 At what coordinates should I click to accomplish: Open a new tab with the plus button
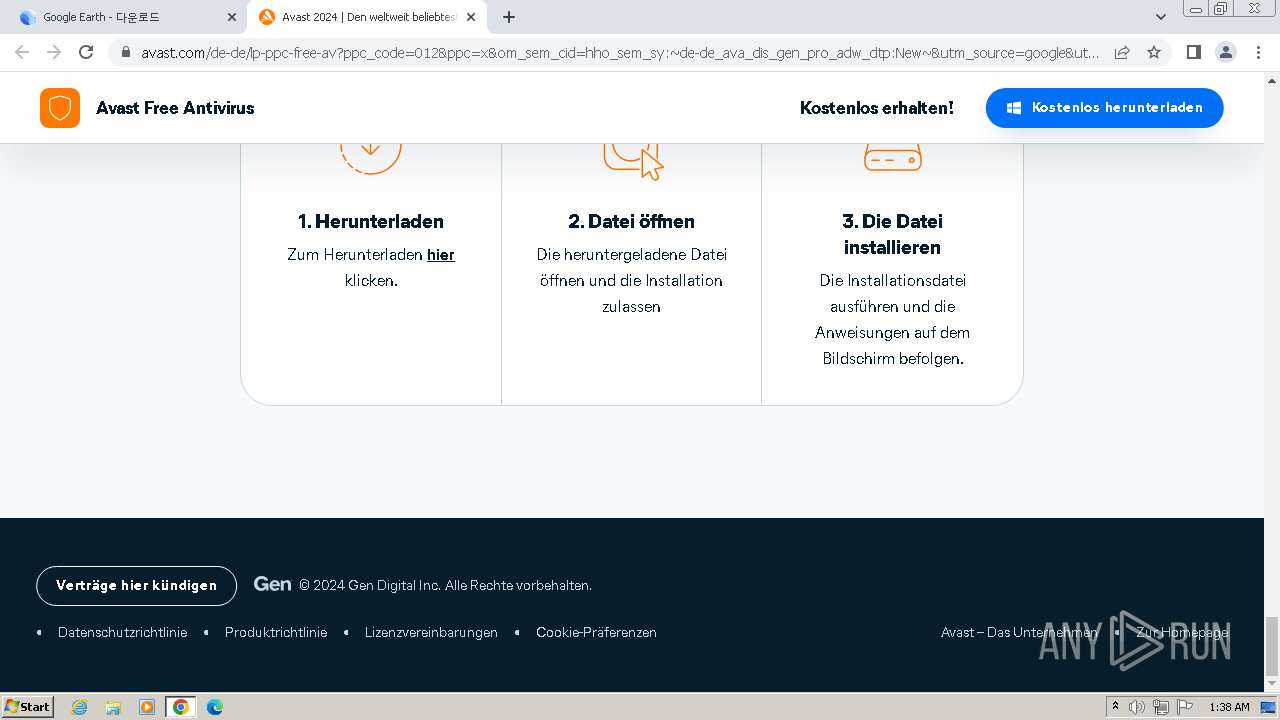pyautogui.click(x=509, y=17)
